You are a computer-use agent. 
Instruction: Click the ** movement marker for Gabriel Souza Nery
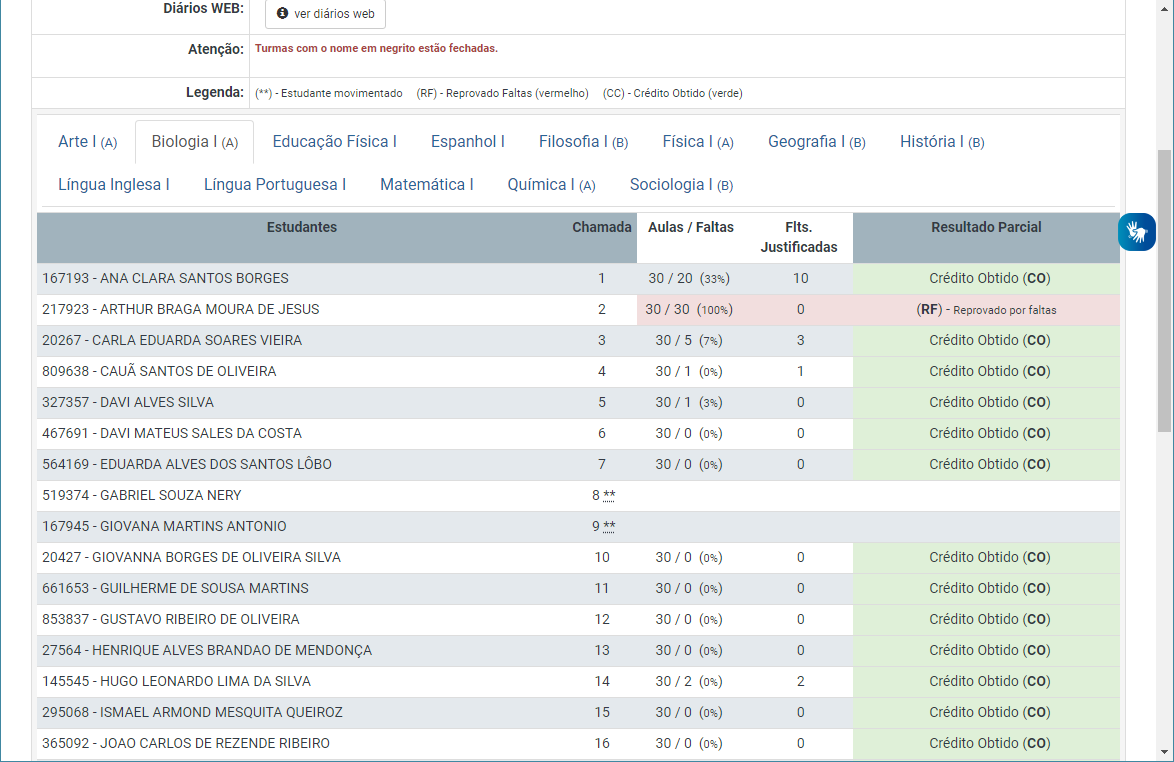[609, 496]
